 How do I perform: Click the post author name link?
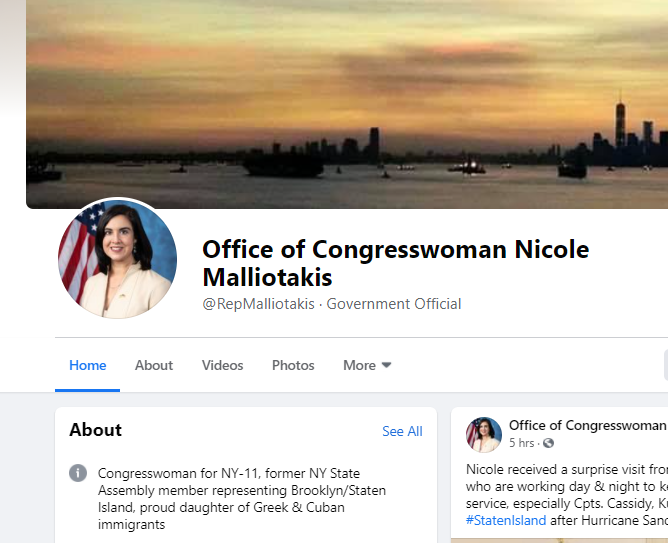588,425
